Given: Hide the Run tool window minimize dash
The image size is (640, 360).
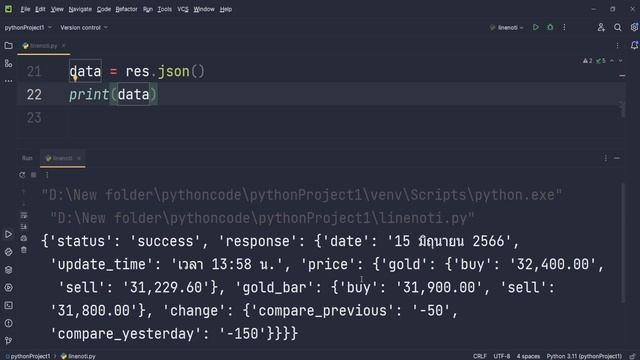Looking at the screenshot, I should [x=617, y=158].
